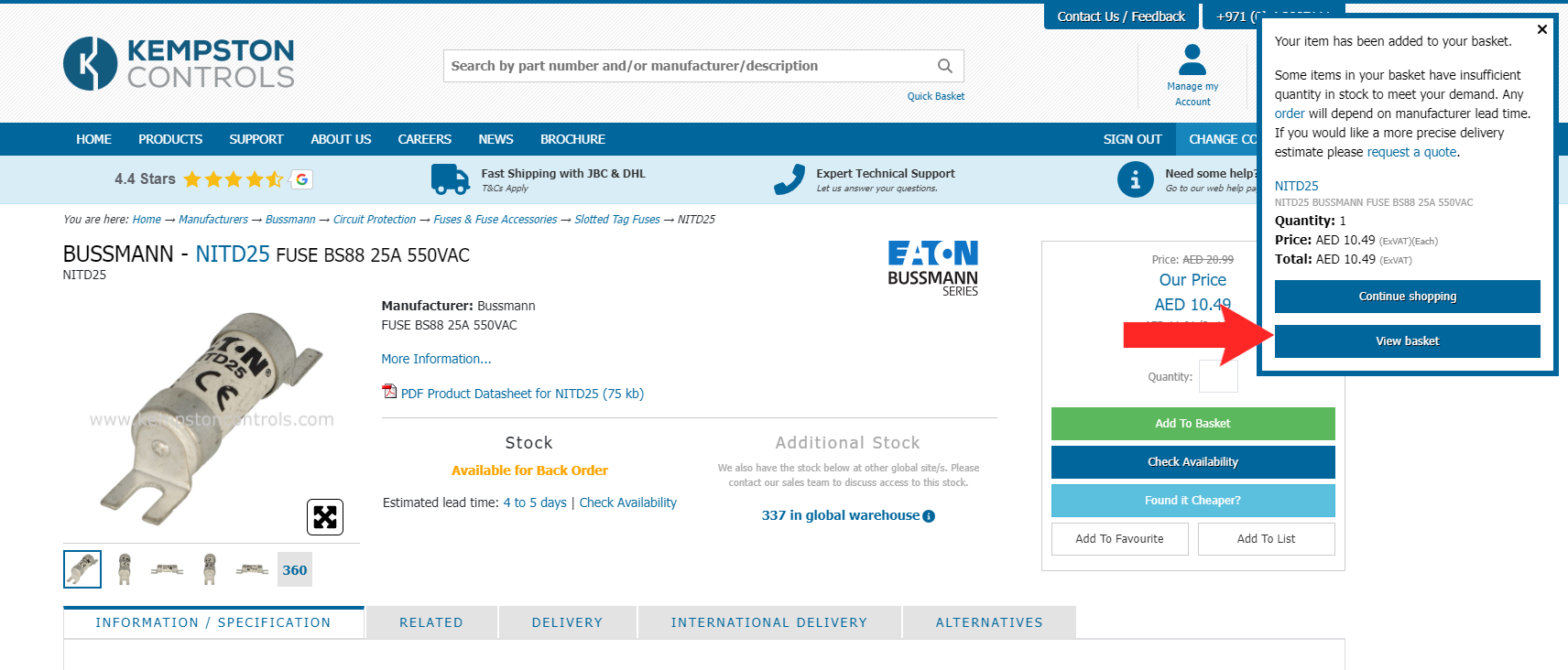Click SIGN OUT

click(x=1132, y=139)
